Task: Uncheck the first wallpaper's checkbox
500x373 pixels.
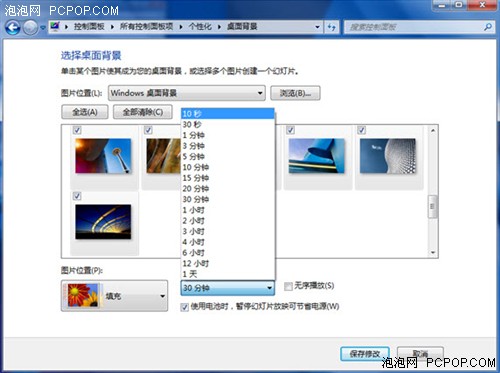Action: pyautogui.click(x=77, y=130)
